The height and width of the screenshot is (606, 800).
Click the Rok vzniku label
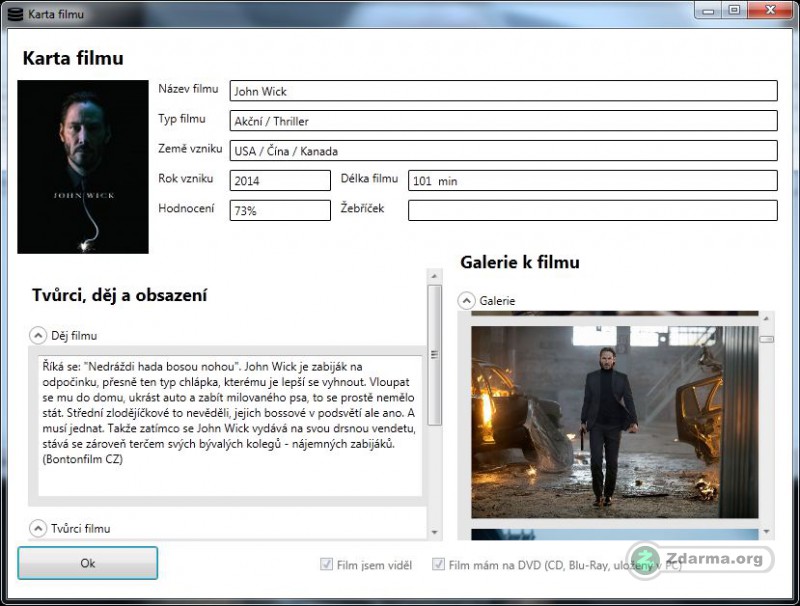click(186, 179)
